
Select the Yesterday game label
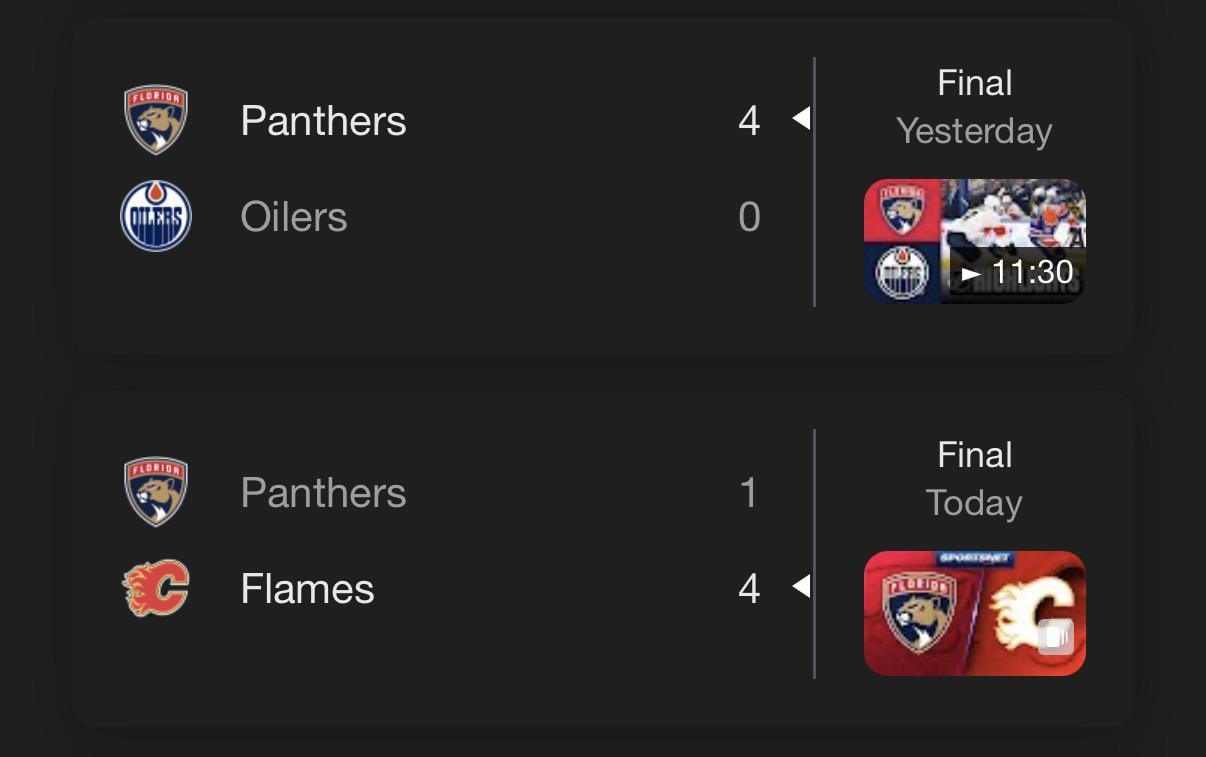(975, 130)
